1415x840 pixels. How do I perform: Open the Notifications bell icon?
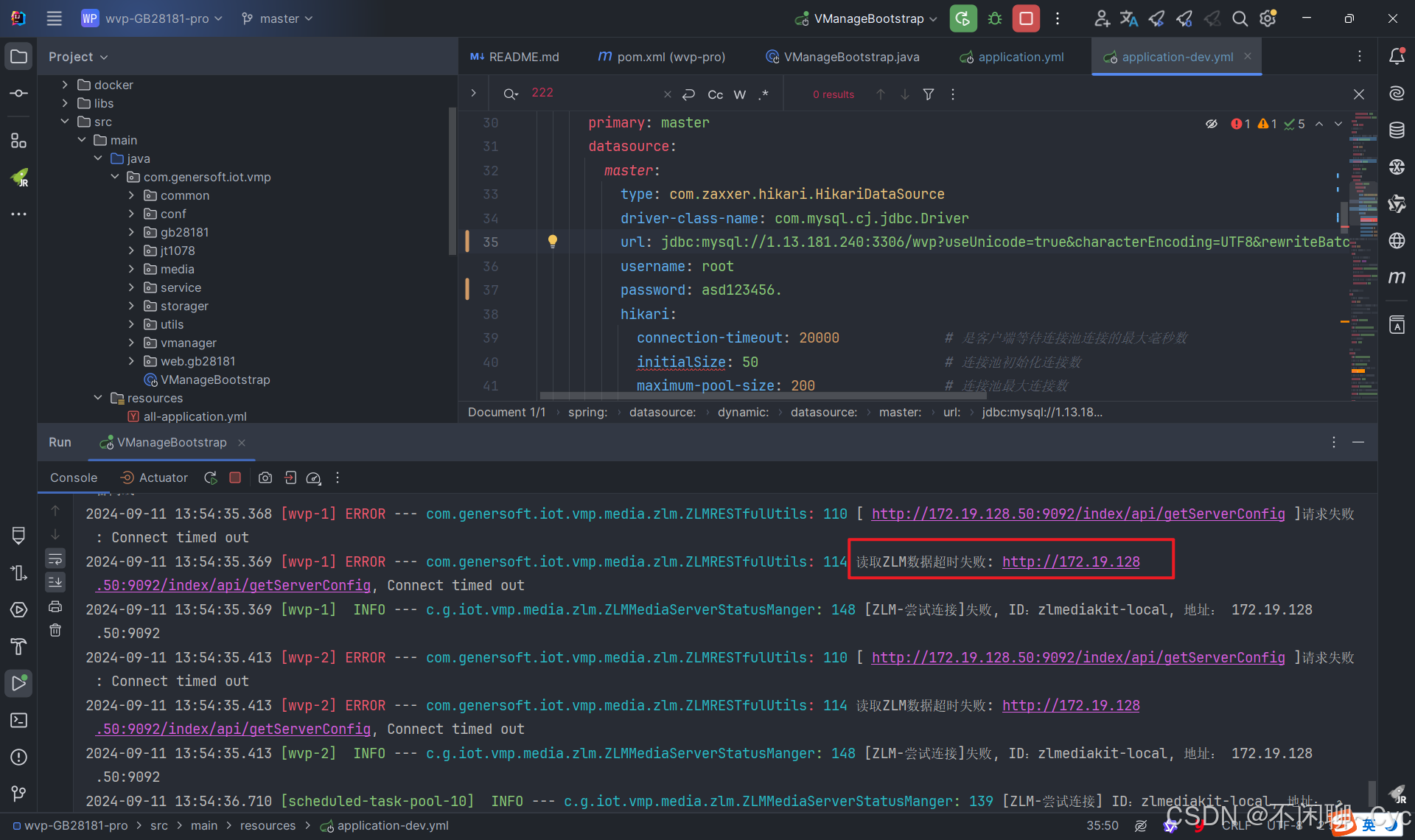pyautogui.click(x=1397, y=56)
